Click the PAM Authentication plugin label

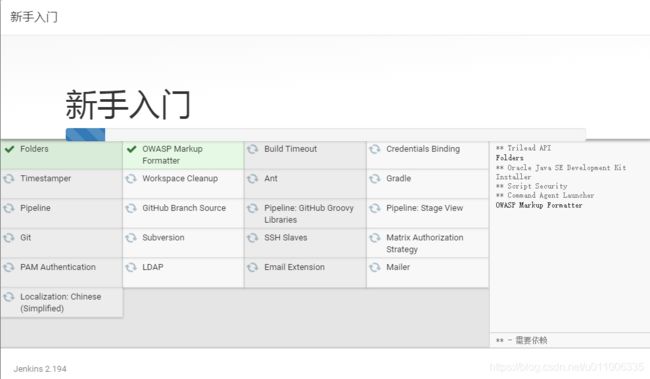(58, 267)
